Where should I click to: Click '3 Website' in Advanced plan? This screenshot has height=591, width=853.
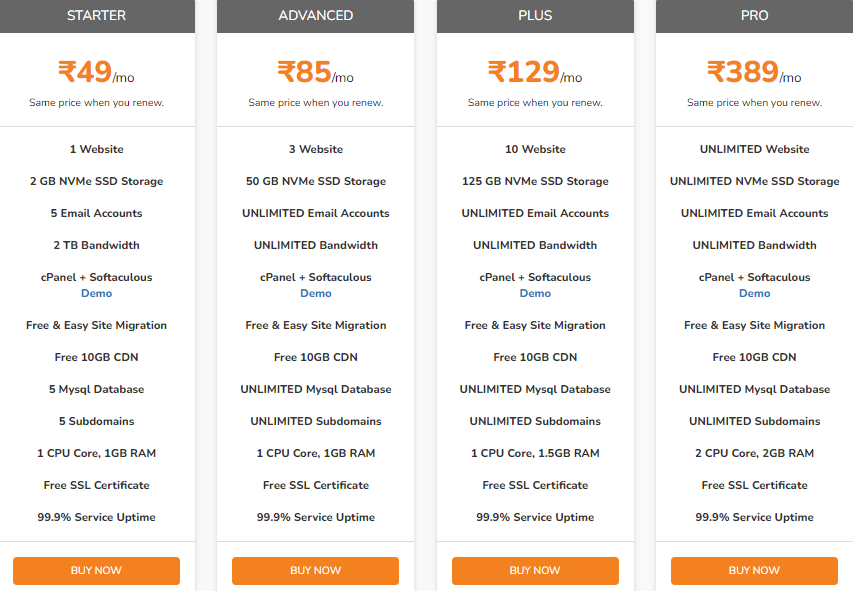click(x=316, y=149)
